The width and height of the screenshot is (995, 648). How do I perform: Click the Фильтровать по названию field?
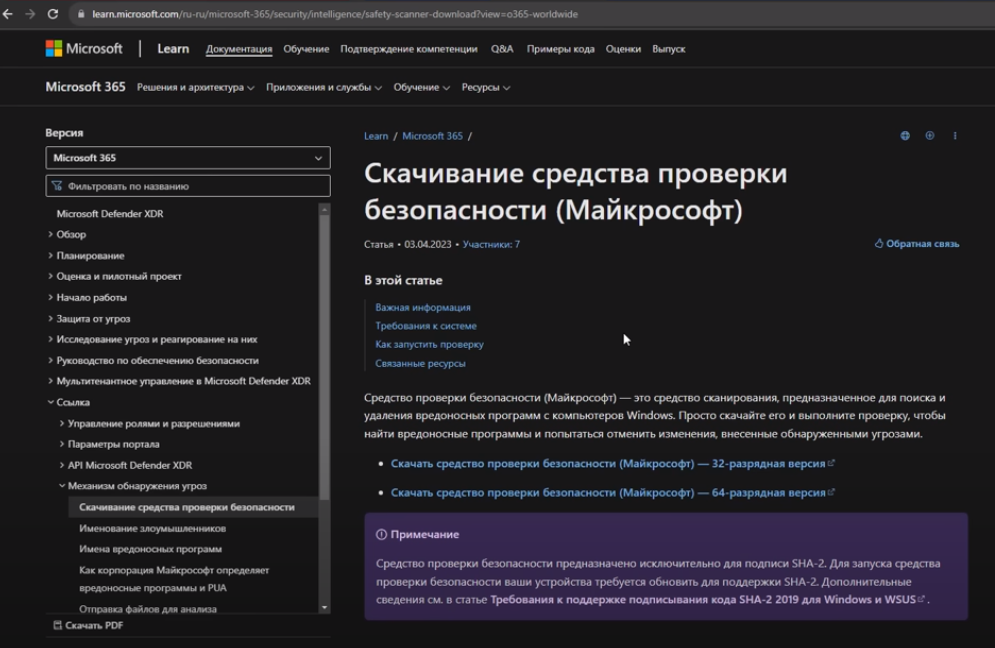(x=188, y=186)
